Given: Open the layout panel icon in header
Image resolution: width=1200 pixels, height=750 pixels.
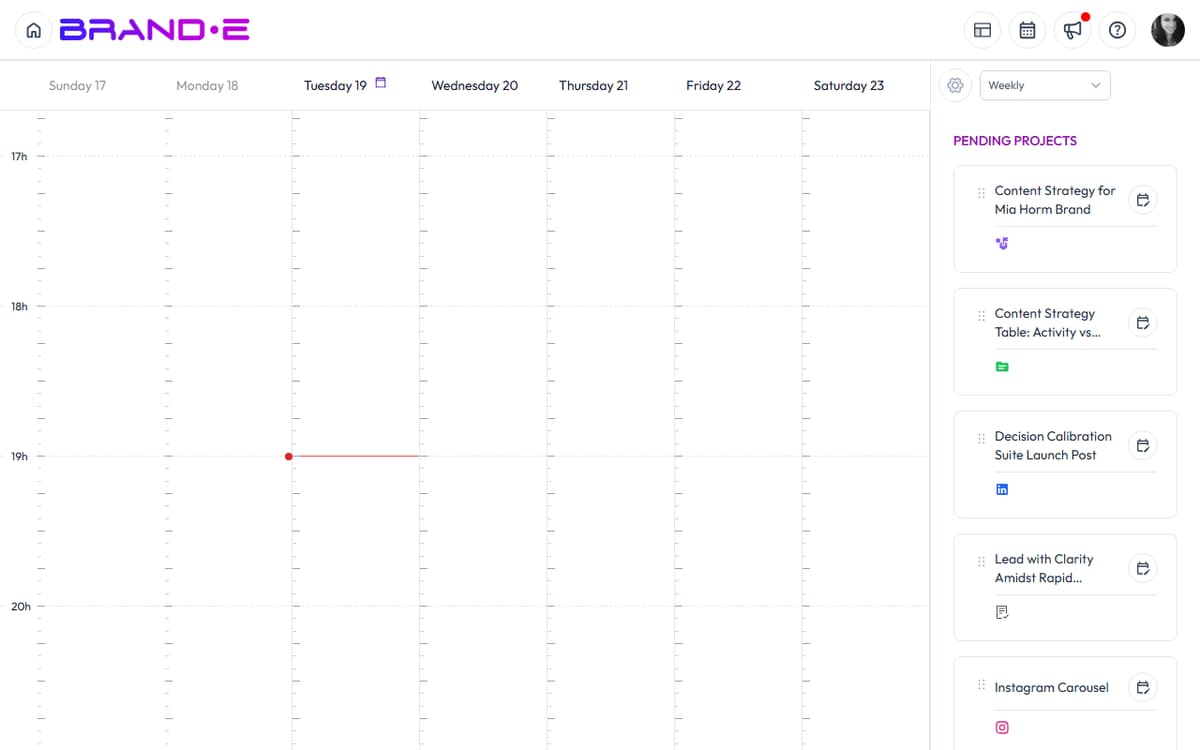Looking at the screenshot, I should (x=982, y=30).
